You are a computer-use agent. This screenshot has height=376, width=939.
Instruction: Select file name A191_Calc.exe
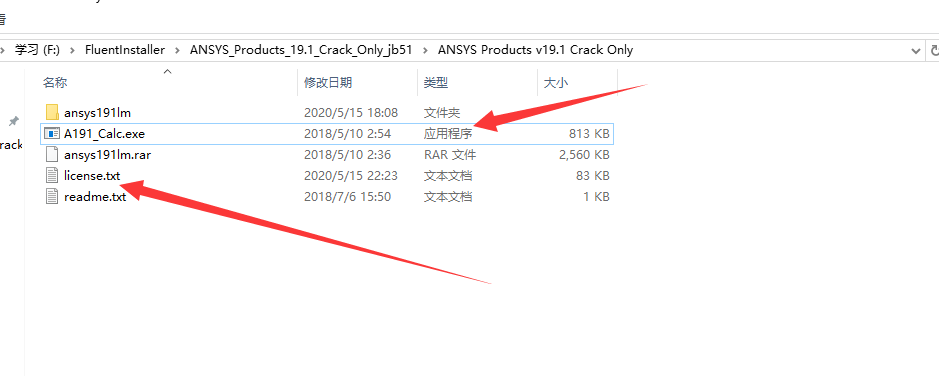pyautogui.click(x=104, y=134)
